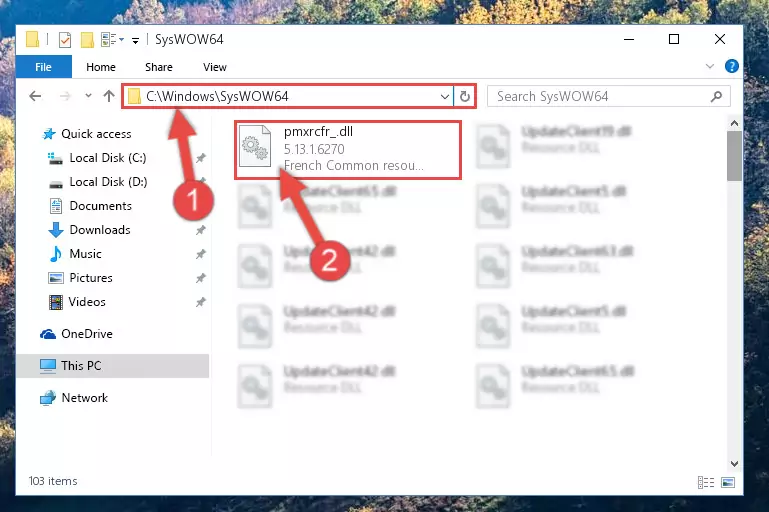The height and width of the screenshot is (512, 769).
Task: Open Downloads in the sidebar
Action: point(100,230)
